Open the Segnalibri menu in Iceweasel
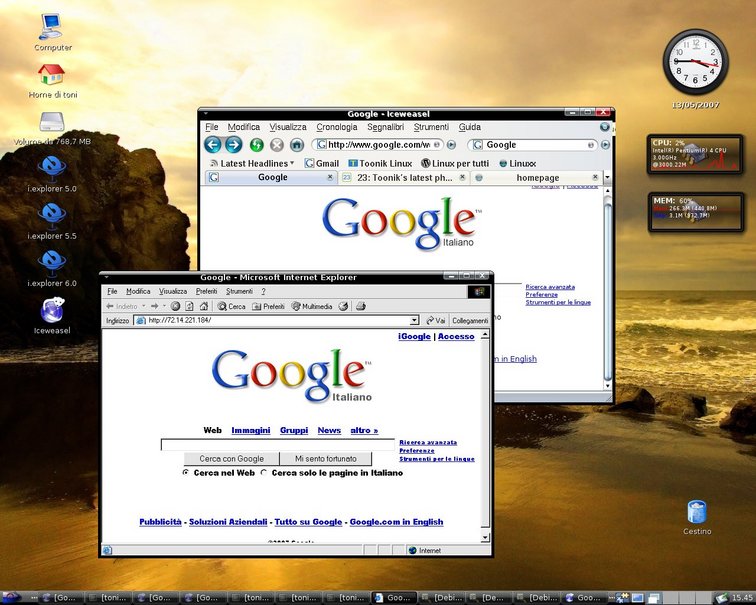This screenshot has width=756, height=605. [x=385, y=127]
